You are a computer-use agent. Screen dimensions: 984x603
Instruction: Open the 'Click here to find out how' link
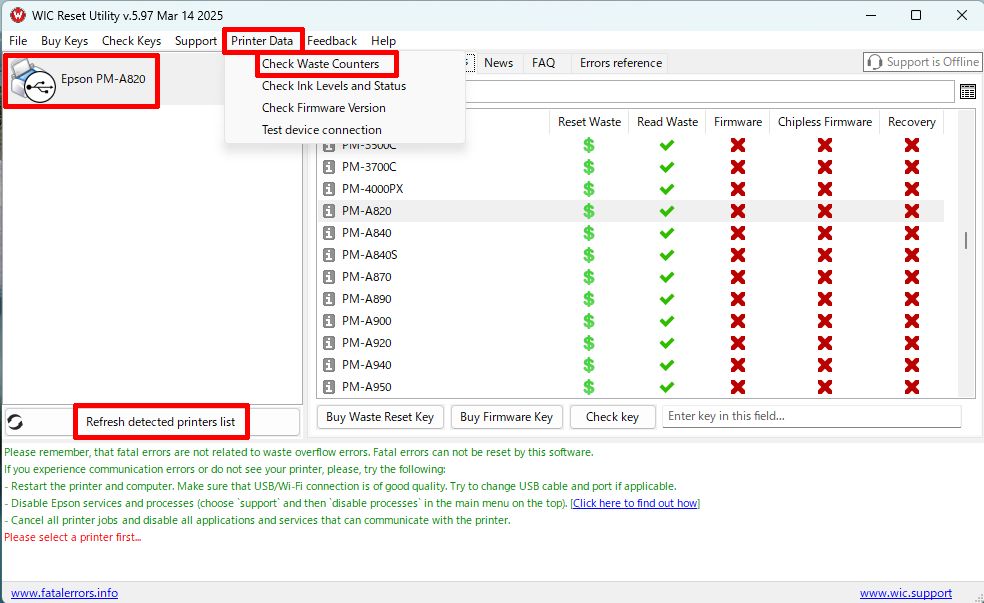click(x=635, y=503)
